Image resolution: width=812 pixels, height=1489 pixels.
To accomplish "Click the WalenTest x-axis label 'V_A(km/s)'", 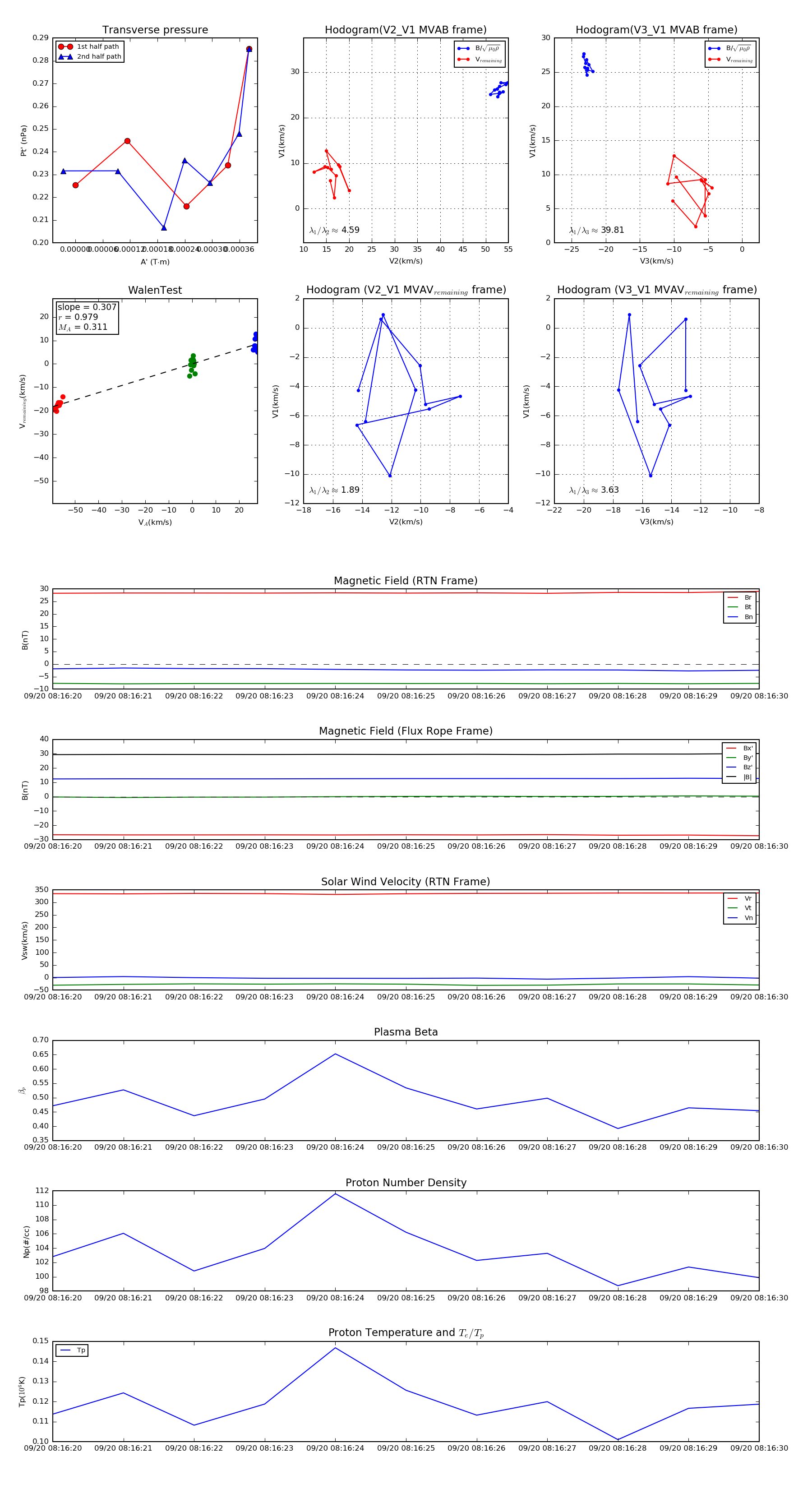I will point(155,523).
